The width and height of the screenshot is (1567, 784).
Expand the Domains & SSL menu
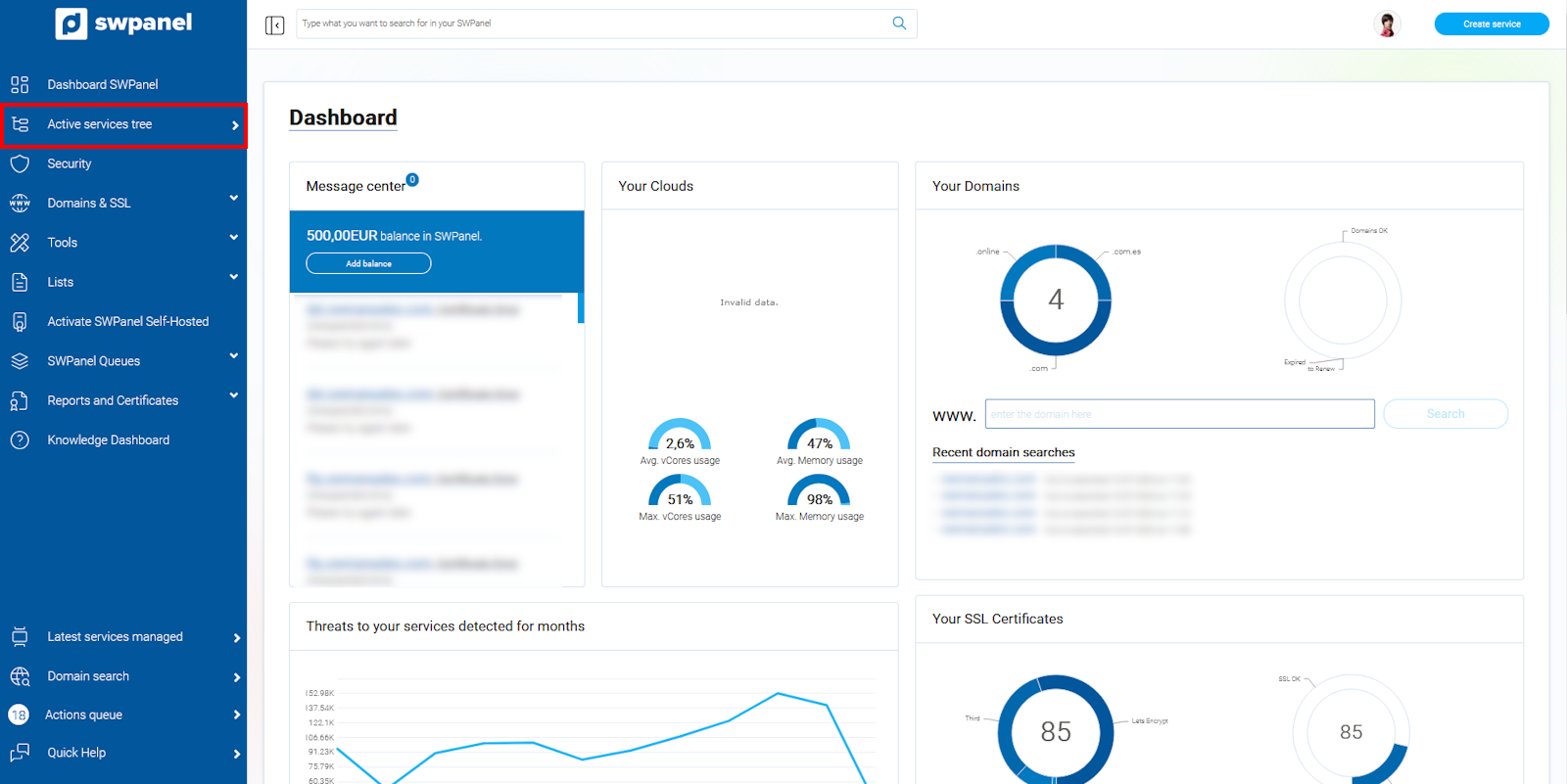click(x=233, y=199)
